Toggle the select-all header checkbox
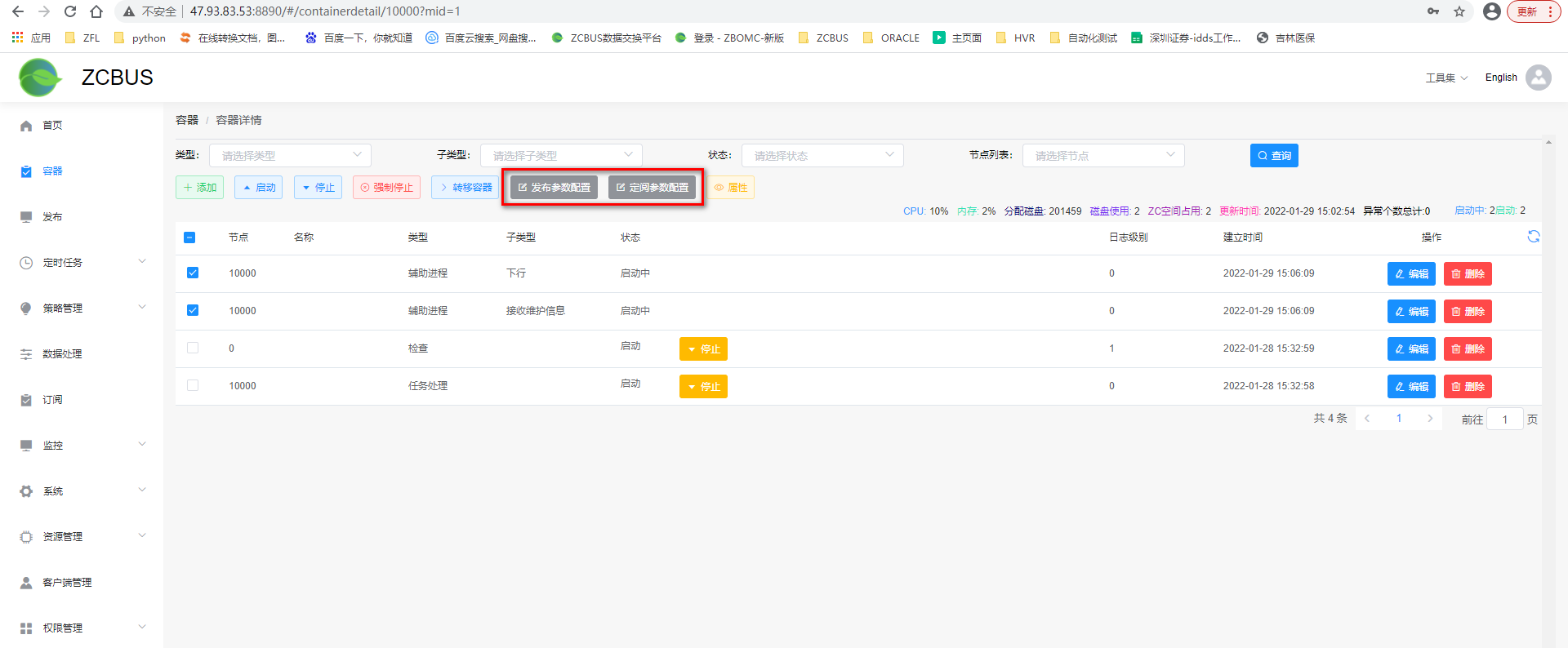Viewport: 1568px width, 648px height. coord(189,237)
